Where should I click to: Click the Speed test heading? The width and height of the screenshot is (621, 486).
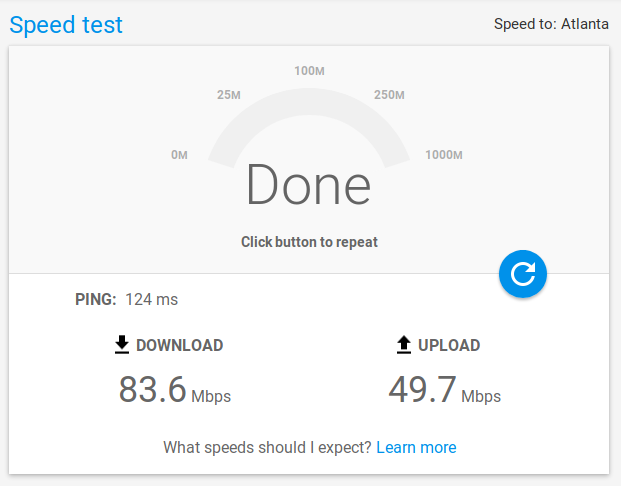pyautogui.click(x=66, y=24)
